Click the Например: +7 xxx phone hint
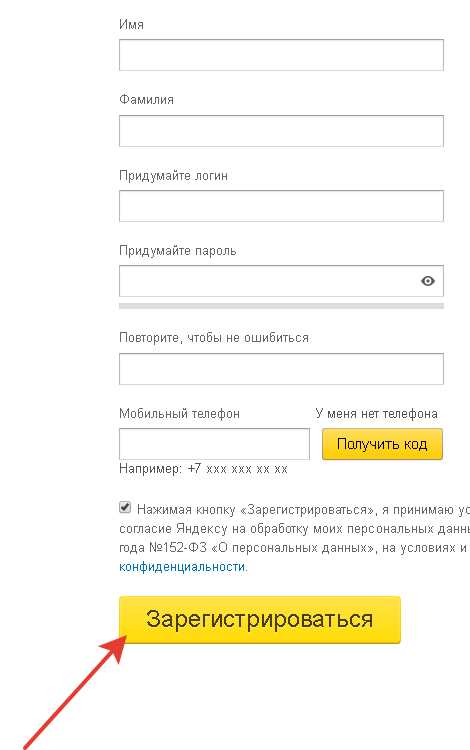The width and height of the screenshot is (470, 750). point(203,469)
